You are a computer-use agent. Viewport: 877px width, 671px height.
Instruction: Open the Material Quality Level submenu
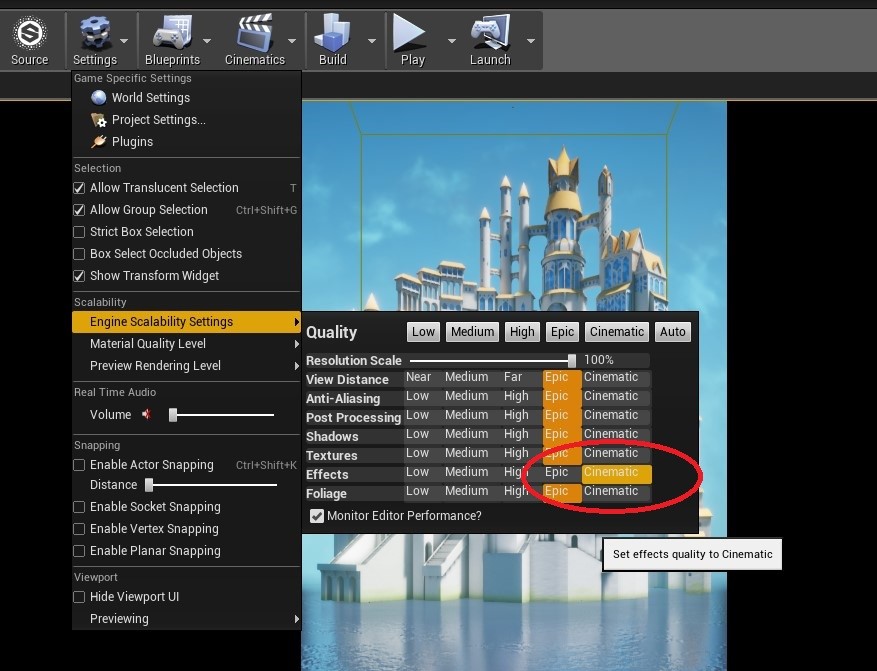[x=187, y=344]
